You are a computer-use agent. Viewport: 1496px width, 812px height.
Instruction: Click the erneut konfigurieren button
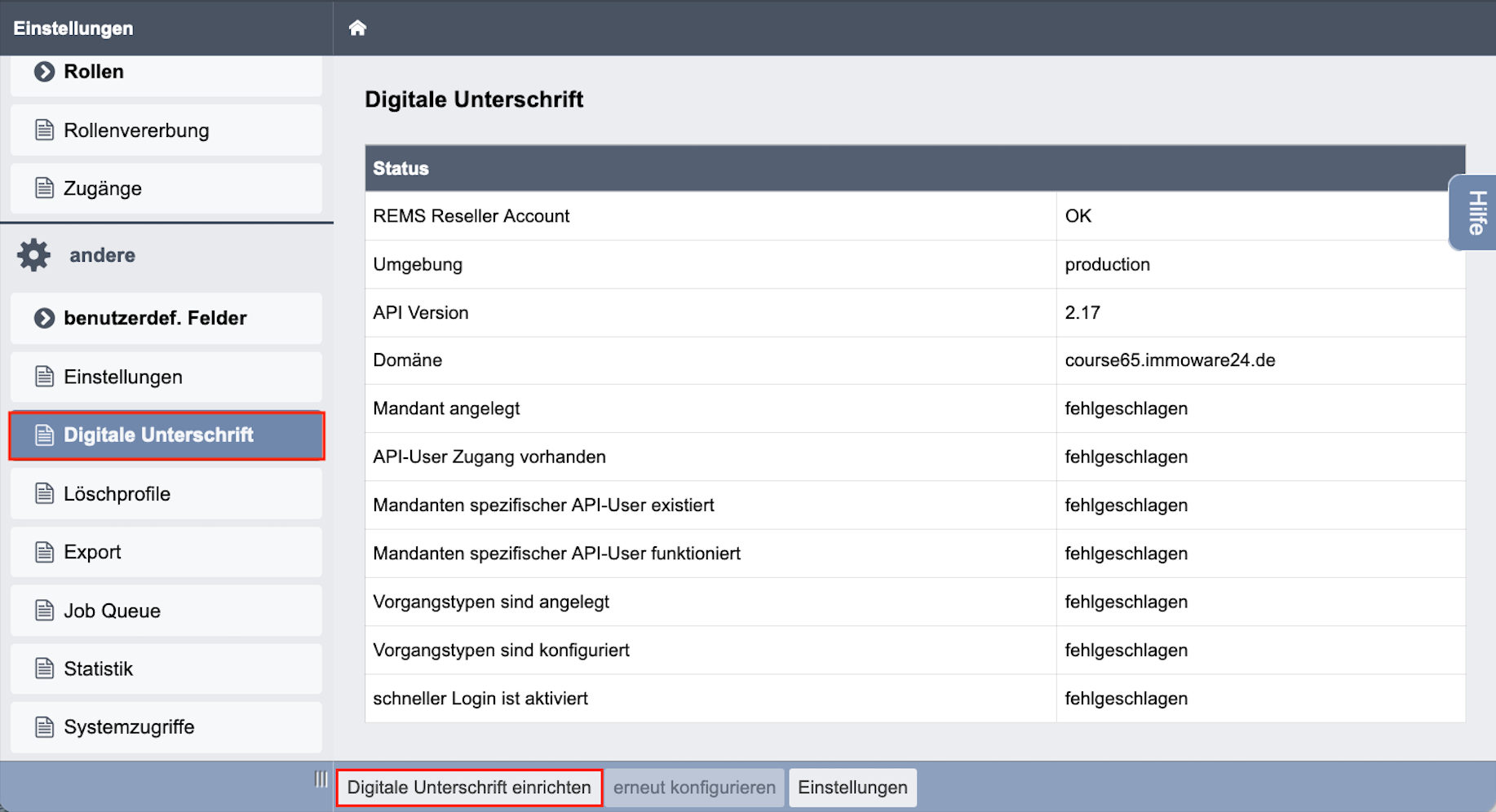694,788
